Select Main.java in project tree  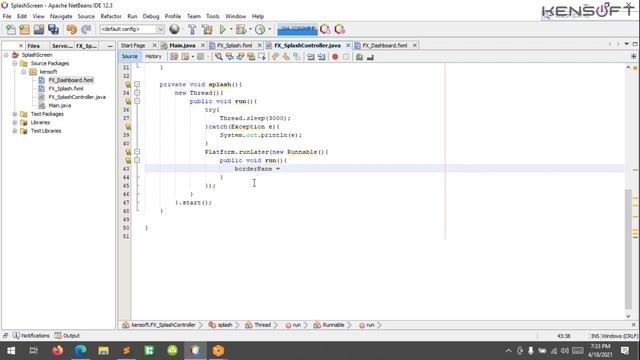60,106
